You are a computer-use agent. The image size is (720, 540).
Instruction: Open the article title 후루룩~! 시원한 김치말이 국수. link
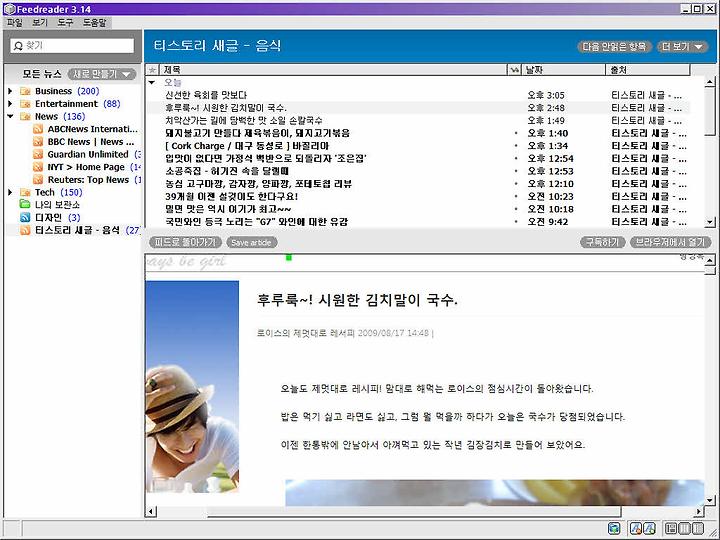357,300
